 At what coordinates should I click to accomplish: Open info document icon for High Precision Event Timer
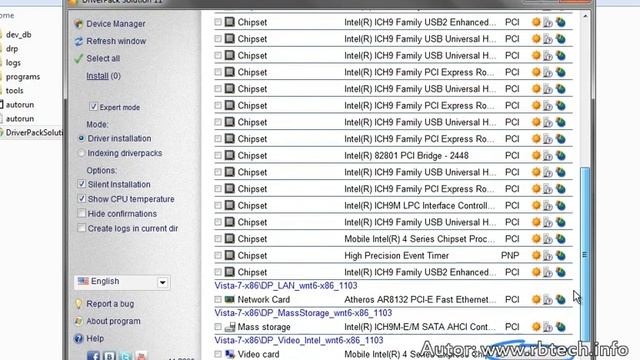click(548, 256)
